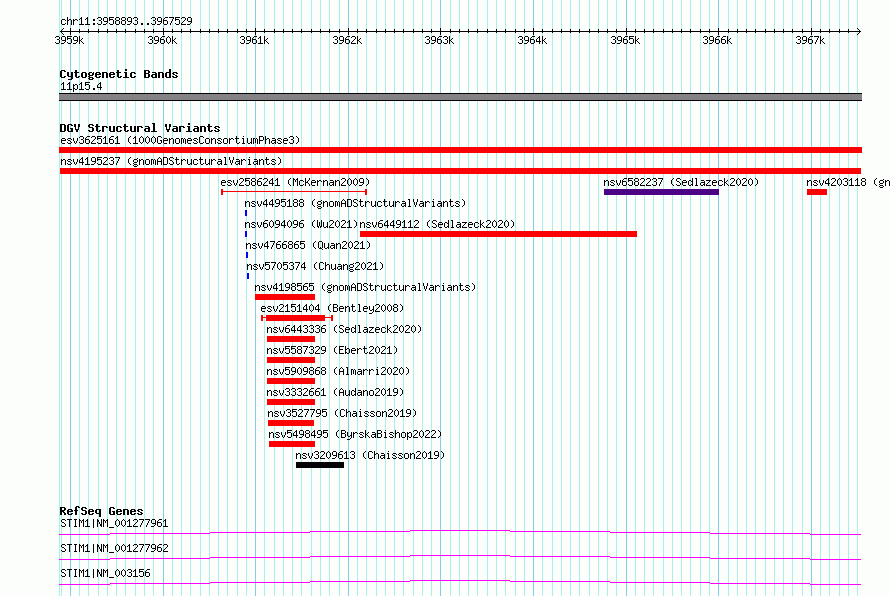
Task: Click the 3967k ruler tick label
Action: pos(810,40)
